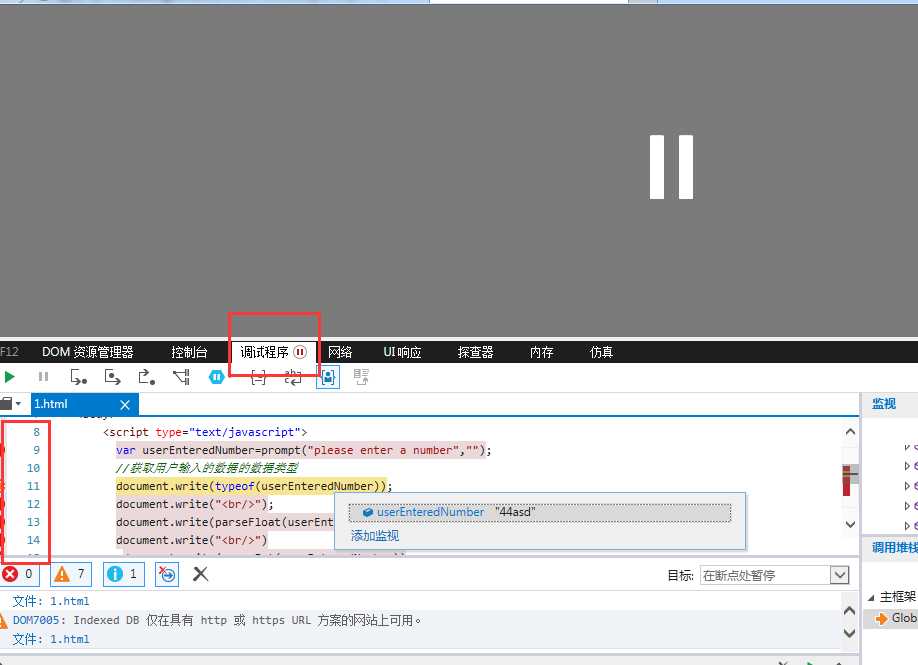Click the 添加监视 link

click(375, 535)
